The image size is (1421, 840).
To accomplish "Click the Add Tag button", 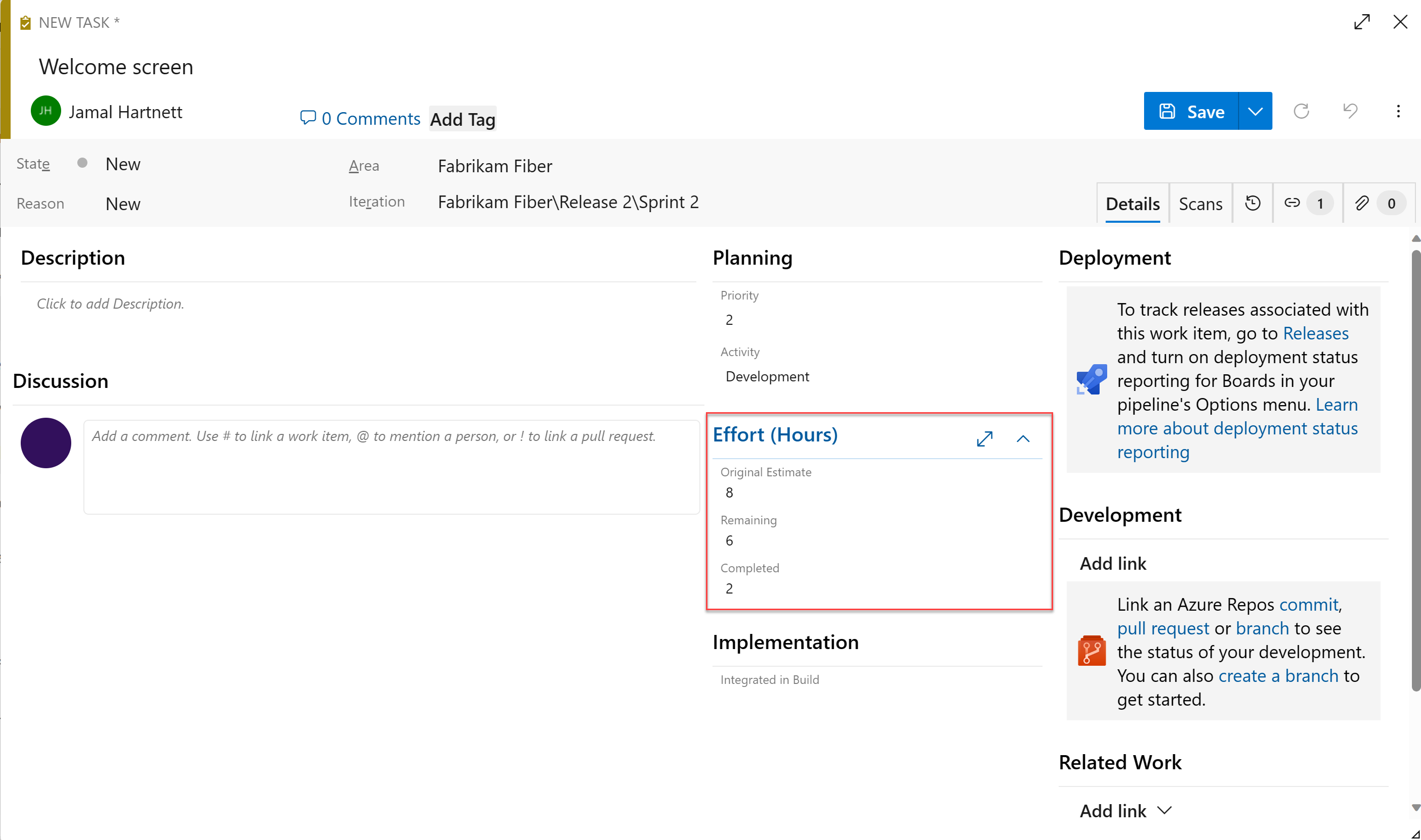I will 463,119.
